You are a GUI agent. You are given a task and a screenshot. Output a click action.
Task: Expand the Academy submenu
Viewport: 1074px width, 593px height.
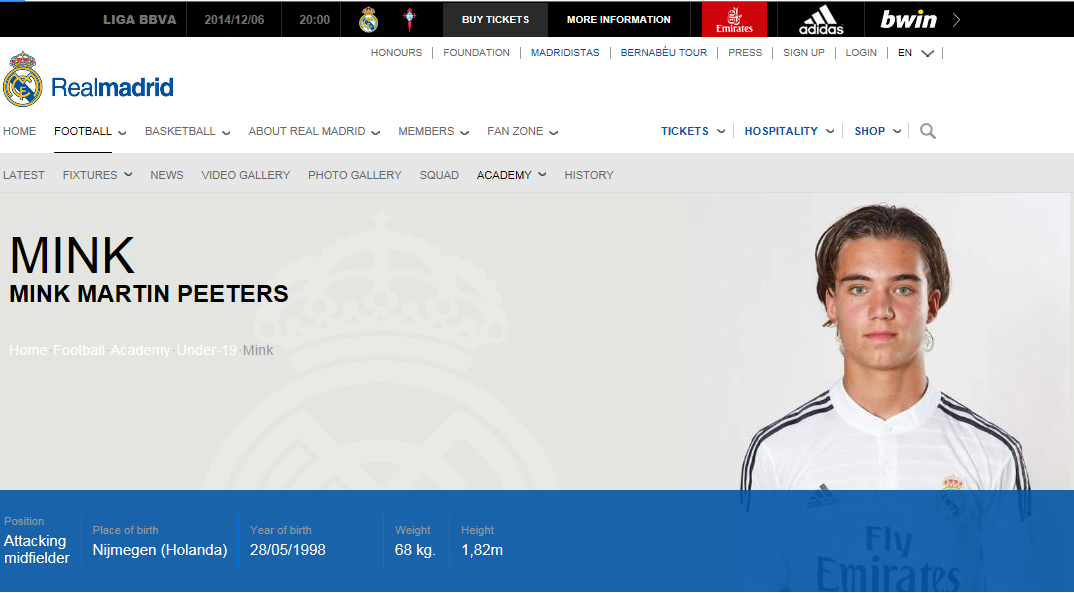512,175
